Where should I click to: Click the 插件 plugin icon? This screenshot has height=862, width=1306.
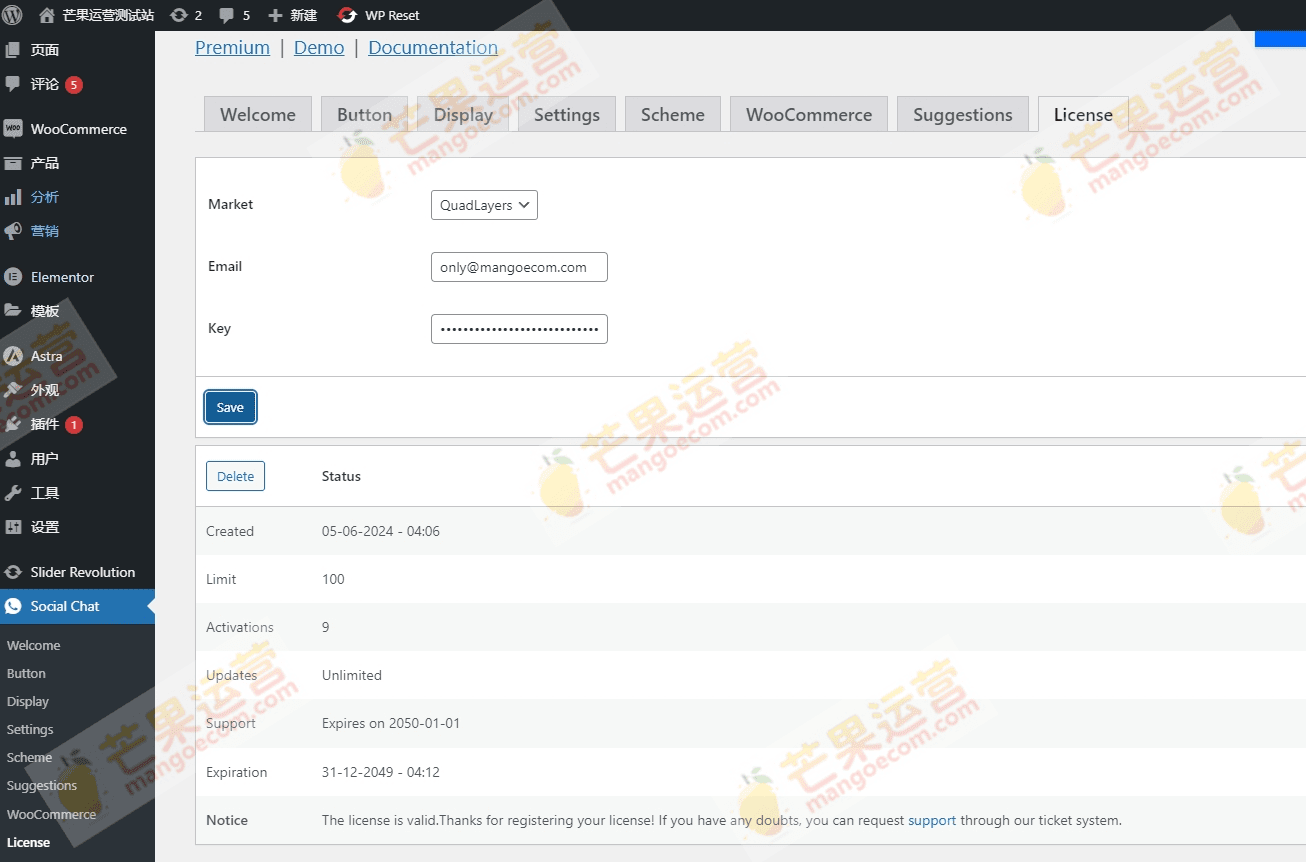click(13, 424)
